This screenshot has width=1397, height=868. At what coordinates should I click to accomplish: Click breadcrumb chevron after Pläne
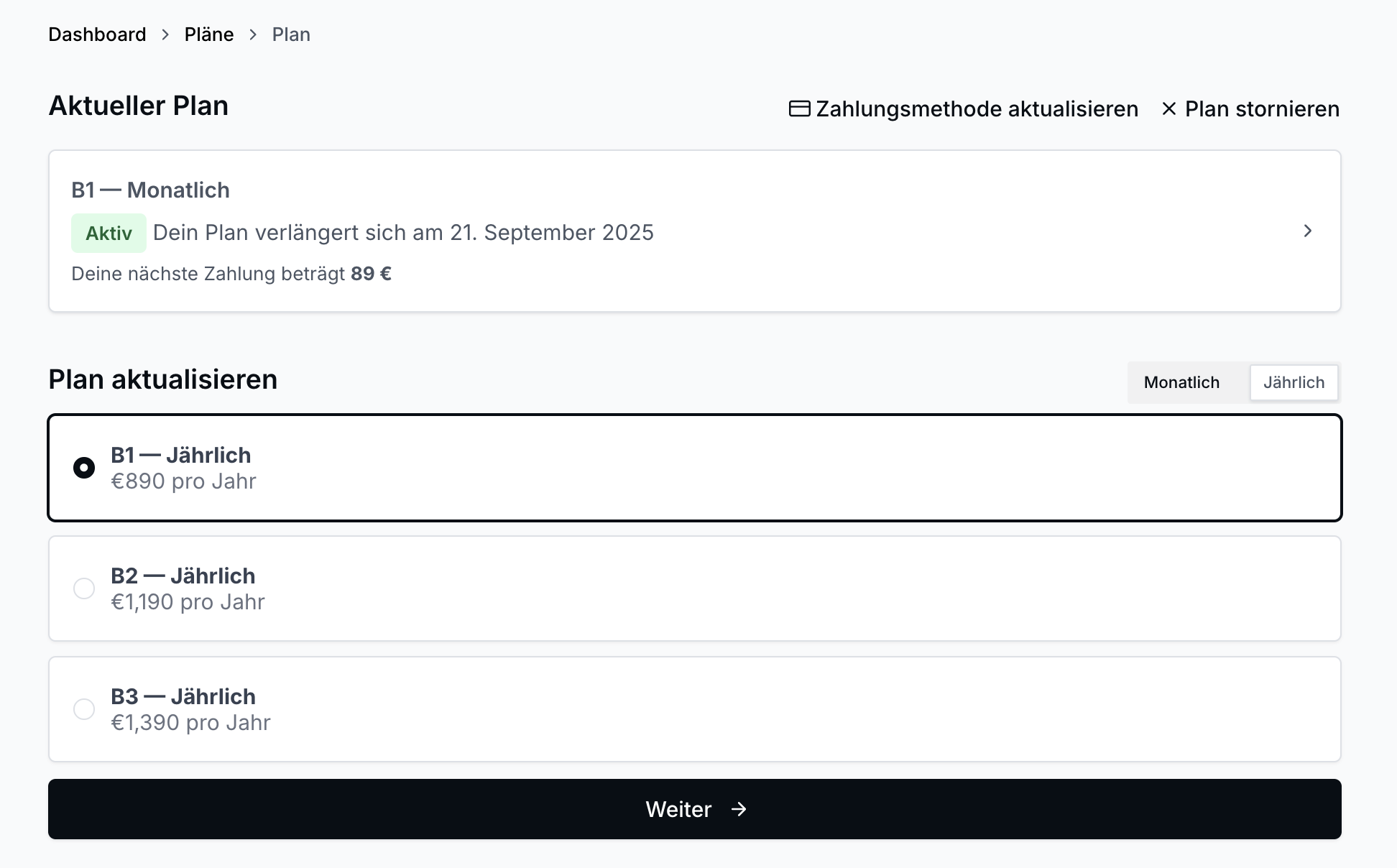click(x=253, y=34)
